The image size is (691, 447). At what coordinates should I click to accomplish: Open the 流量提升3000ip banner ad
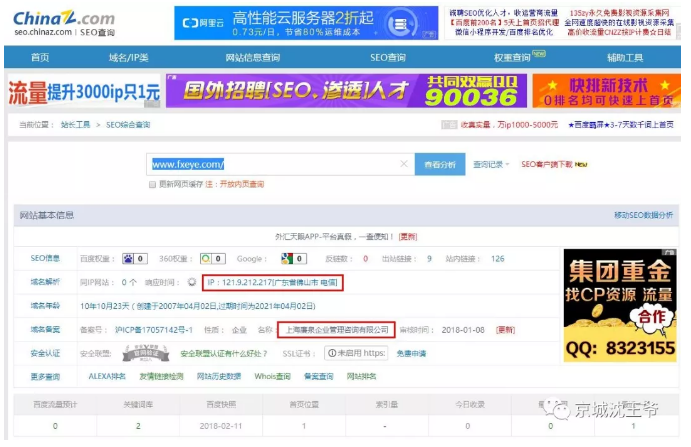point(84,92)
